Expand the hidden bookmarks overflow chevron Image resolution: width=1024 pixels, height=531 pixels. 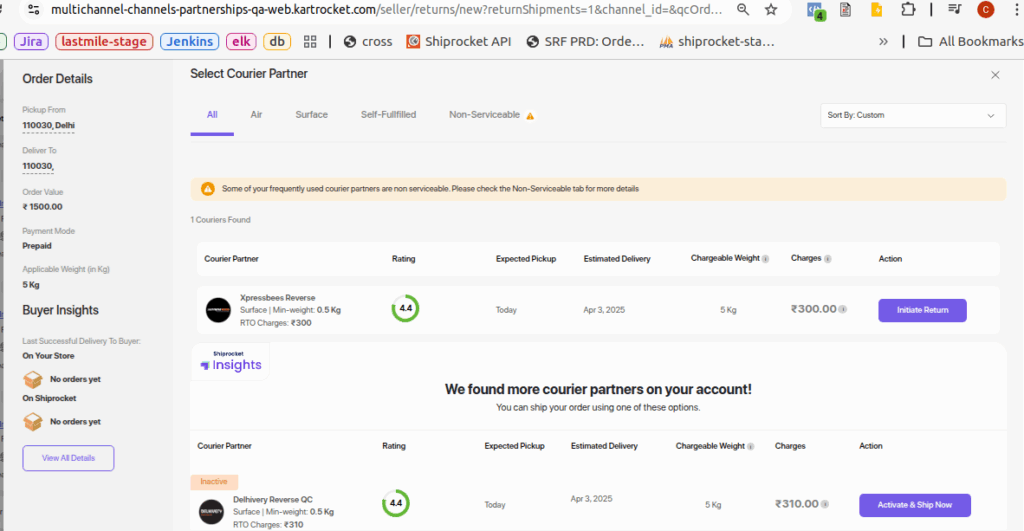point(883,42)
